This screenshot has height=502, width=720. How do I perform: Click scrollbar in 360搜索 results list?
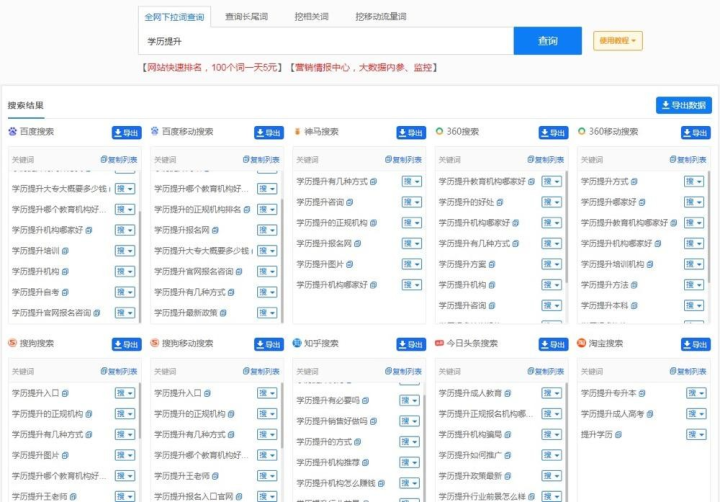tap(566, 227)
